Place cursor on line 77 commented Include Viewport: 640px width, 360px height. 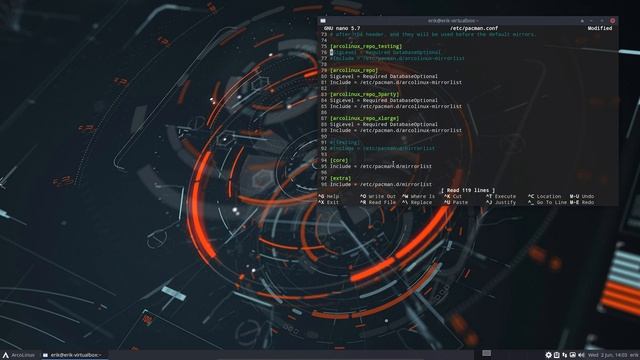point(397,58)
